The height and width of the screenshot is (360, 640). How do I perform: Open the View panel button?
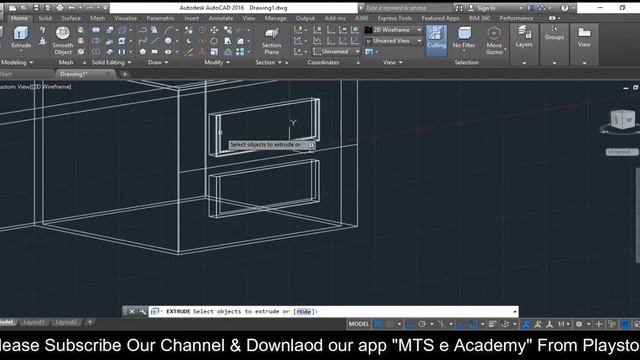pos(584,37)
